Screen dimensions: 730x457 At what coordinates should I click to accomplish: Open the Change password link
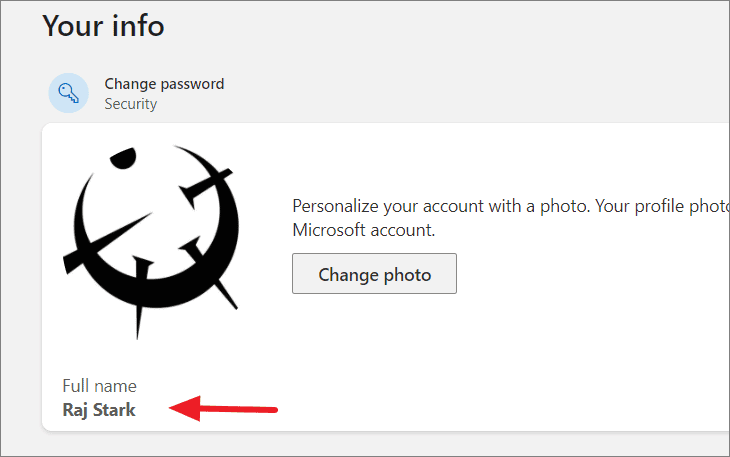[x=164, y=84]
